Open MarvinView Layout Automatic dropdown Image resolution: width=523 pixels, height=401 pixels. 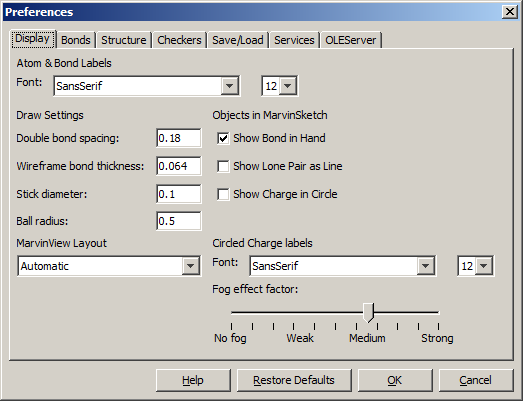click(109, 266)
